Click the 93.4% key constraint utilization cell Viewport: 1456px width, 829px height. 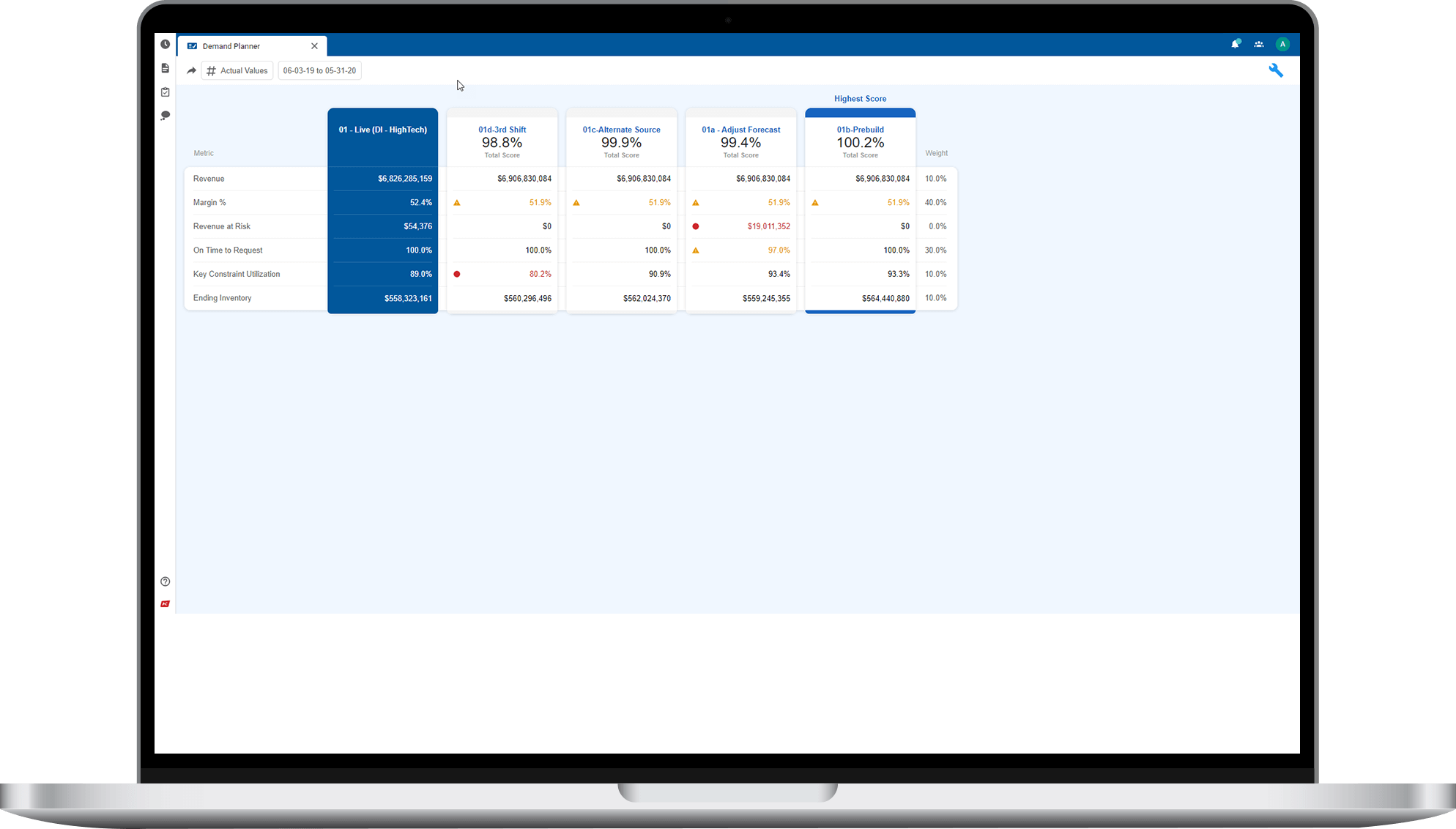tap(779, 274)
